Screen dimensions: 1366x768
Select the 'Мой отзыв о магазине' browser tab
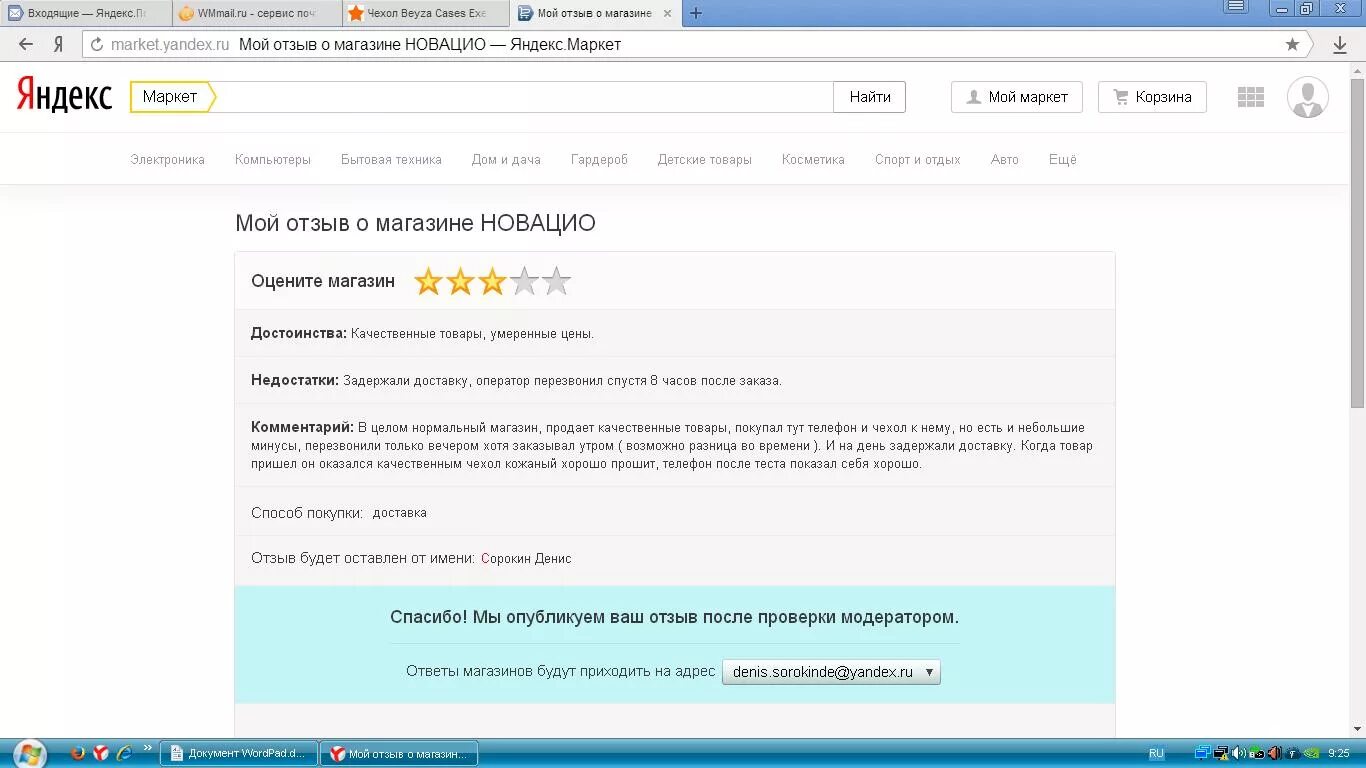coord(594,13)
